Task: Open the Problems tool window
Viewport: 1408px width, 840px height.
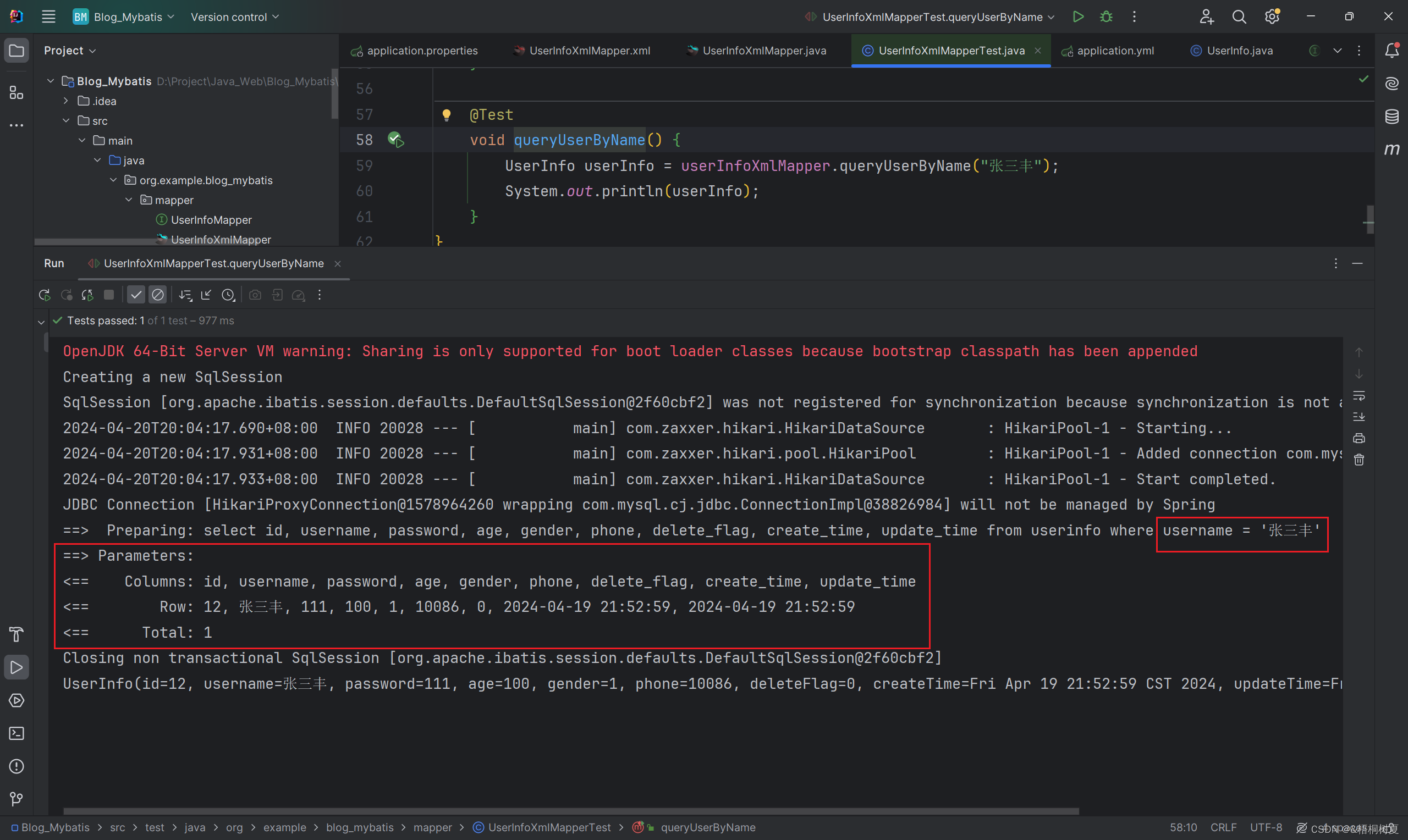Action: pyautogui.click(x=16, y=766)
